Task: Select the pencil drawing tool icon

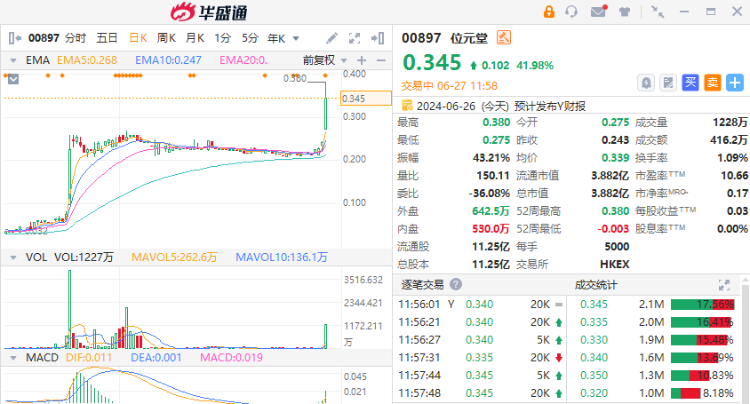Action: [331, 38]
